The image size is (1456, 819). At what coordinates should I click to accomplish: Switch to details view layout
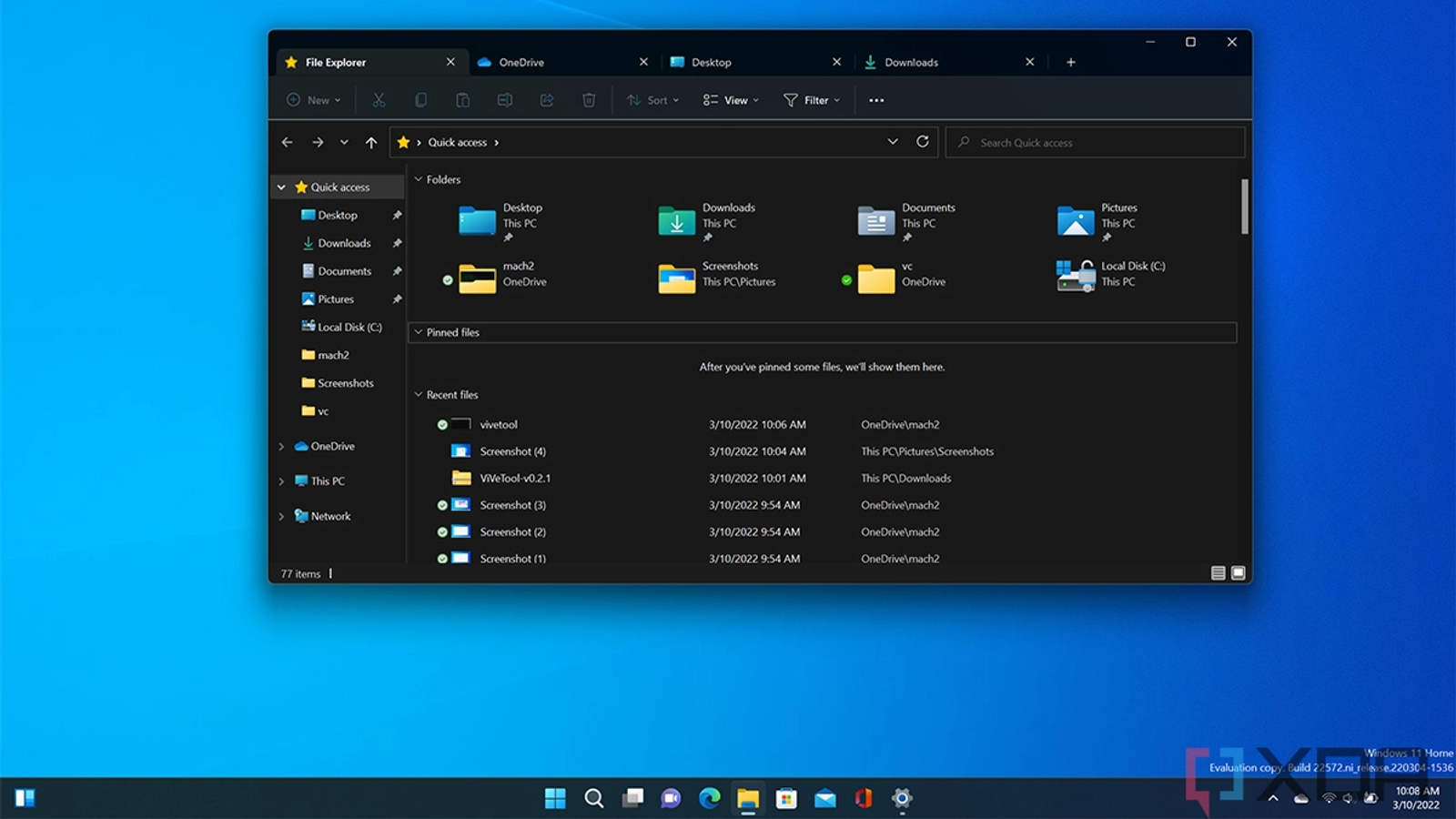1218,573
